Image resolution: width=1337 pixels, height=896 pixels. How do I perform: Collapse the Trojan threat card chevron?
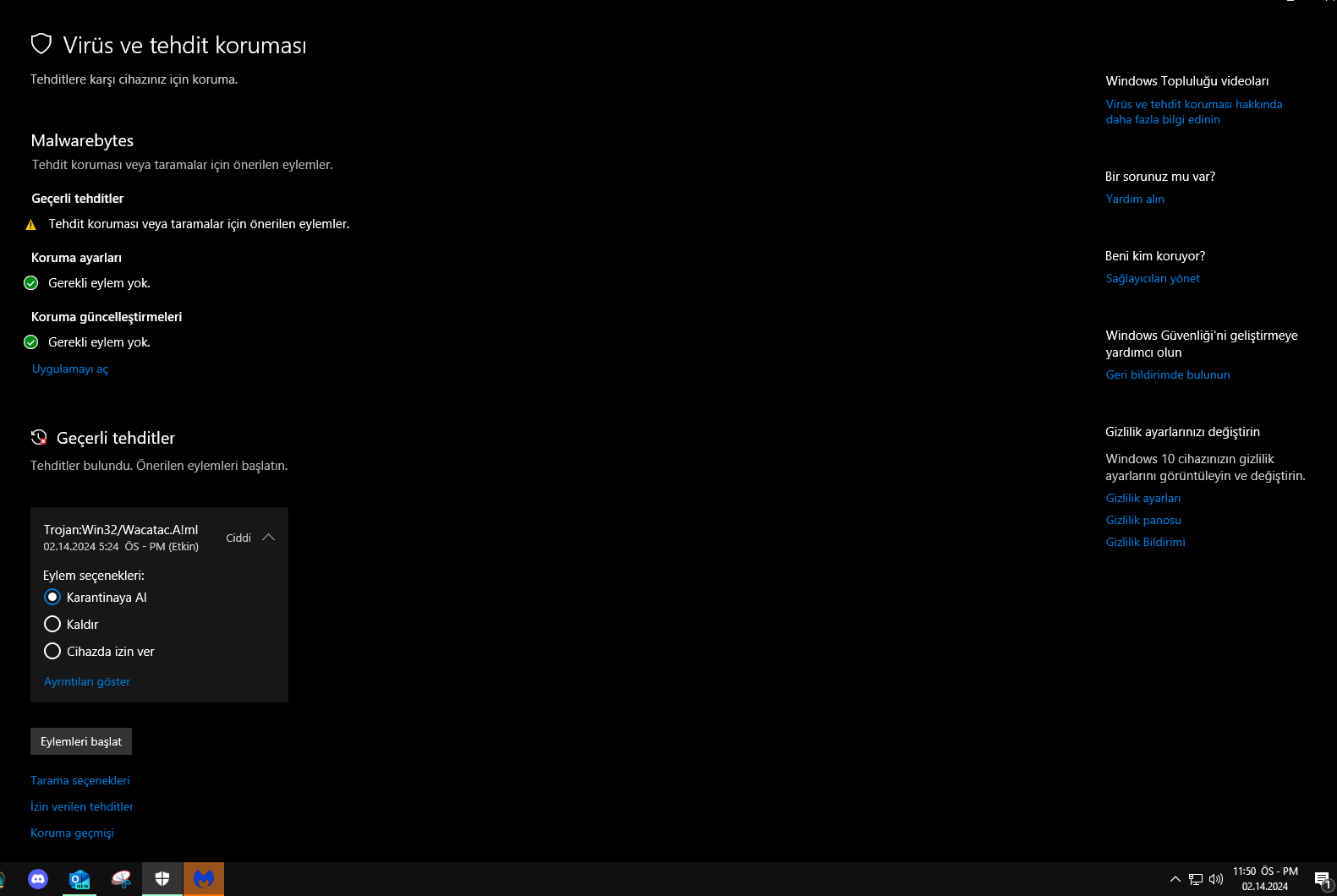pos(269,538)
